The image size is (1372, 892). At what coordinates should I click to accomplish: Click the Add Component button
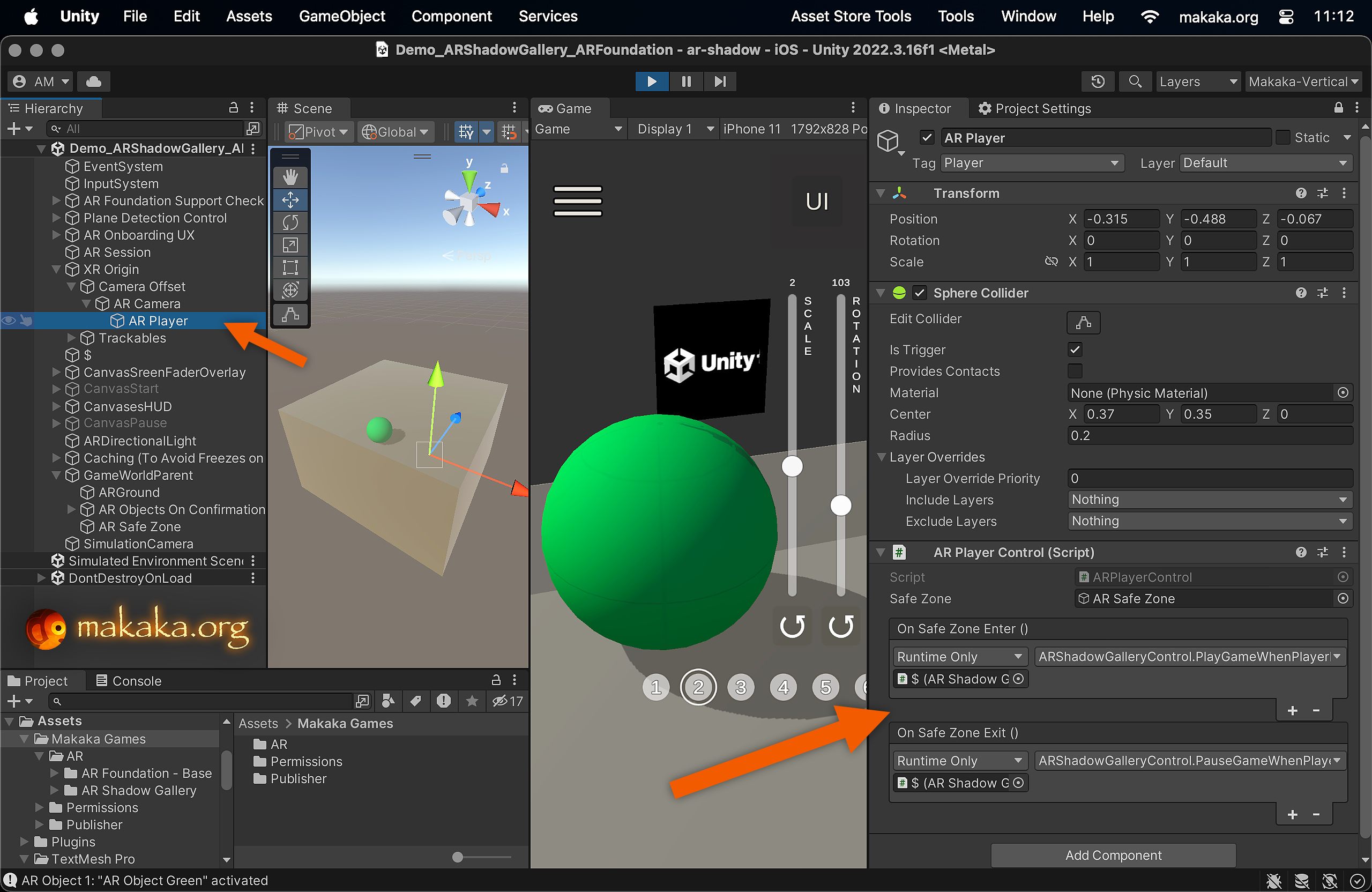(x=1113, y=855)
